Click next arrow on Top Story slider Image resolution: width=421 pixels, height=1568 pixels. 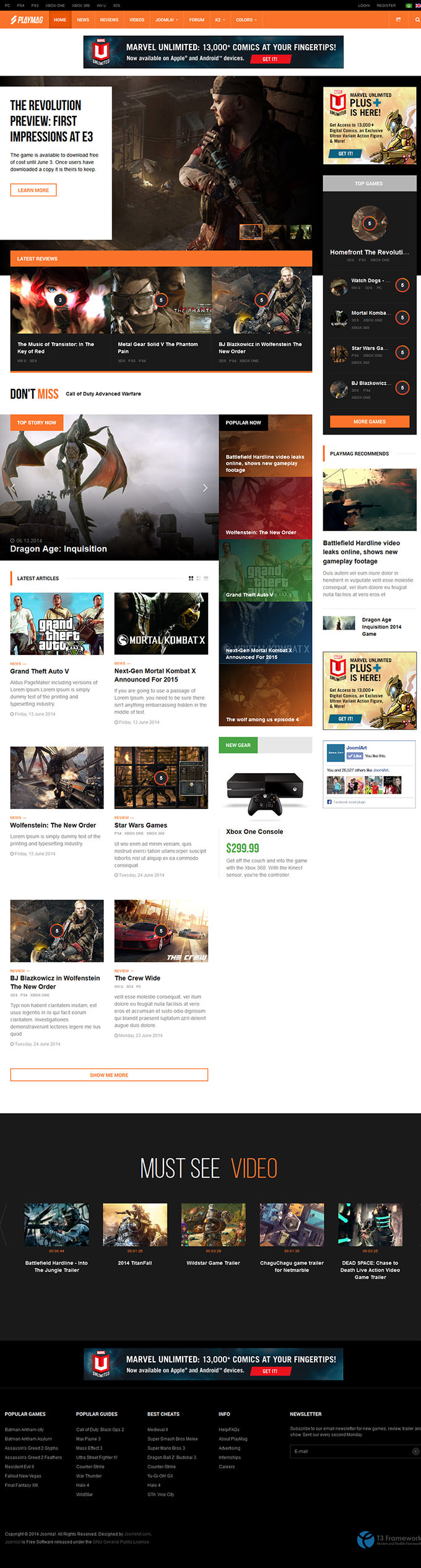click(x=205, y=488)
